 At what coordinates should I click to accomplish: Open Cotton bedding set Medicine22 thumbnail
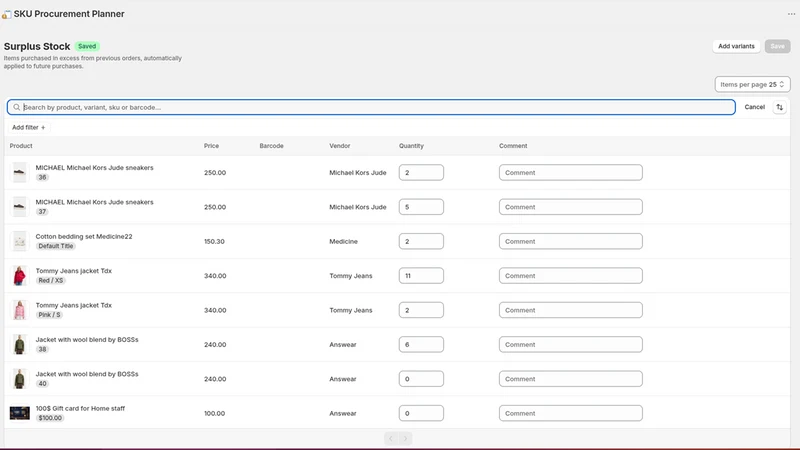(19, 241)
